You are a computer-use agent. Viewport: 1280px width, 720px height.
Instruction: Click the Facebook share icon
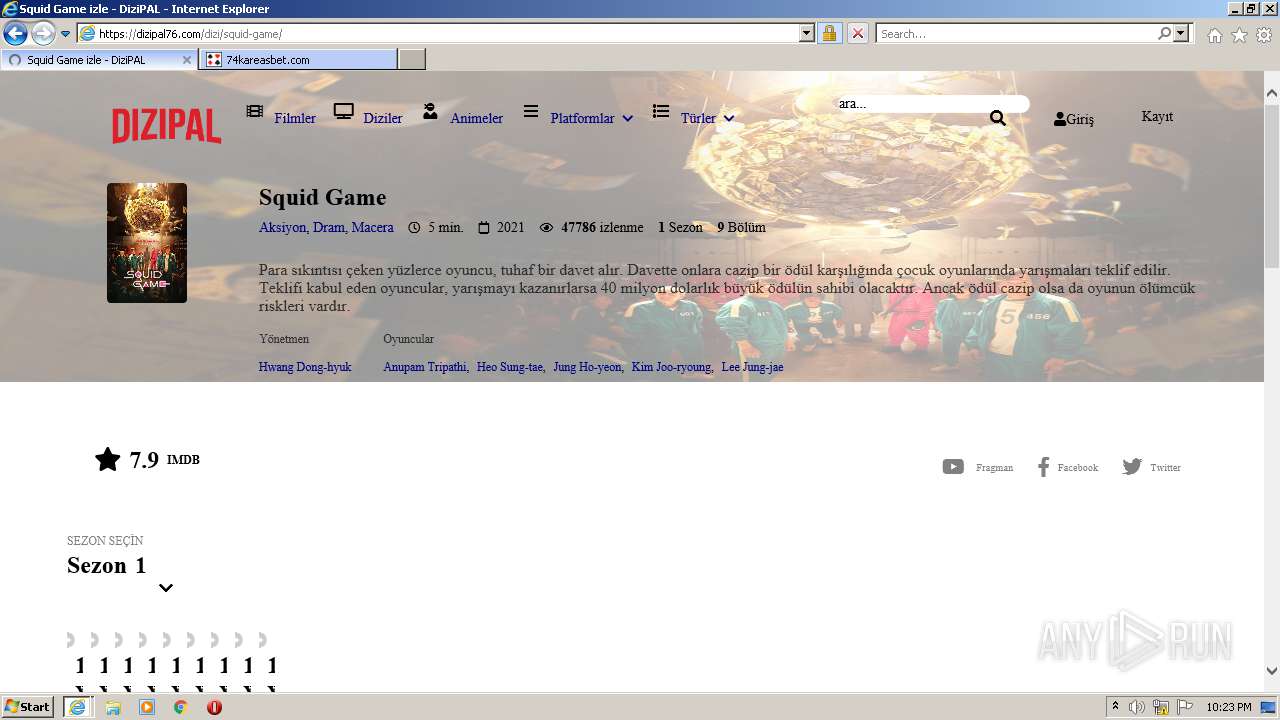[x=1043, y=467]
